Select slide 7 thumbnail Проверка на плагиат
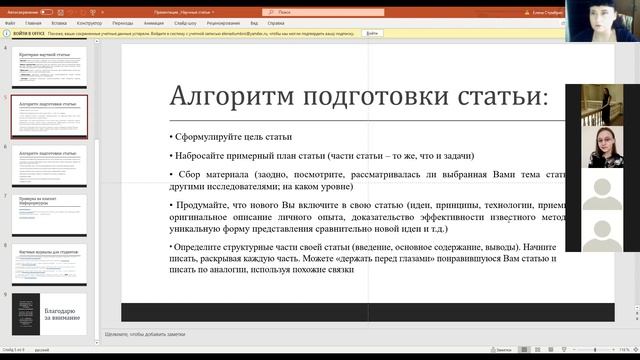 (x=49, y=216)
